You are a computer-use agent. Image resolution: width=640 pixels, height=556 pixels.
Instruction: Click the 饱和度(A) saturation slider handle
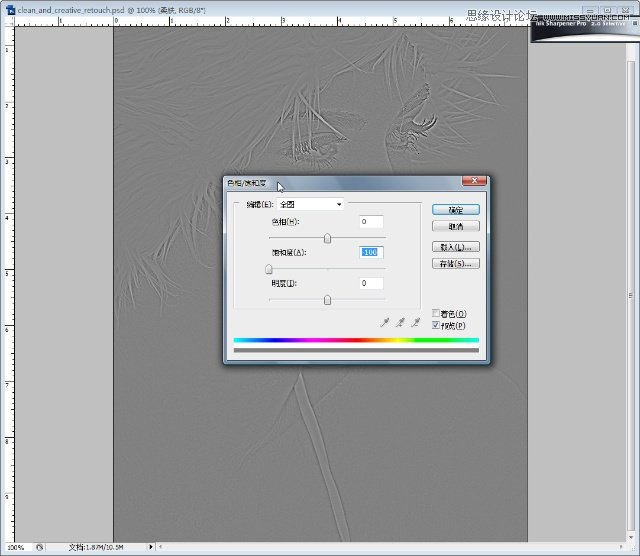click(x=269, y=269)
